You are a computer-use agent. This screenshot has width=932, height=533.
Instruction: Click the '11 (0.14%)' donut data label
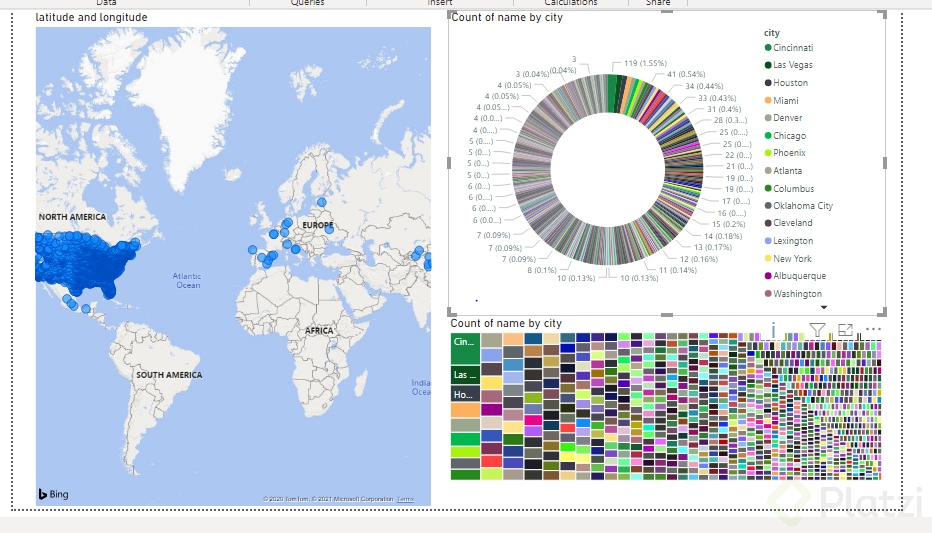coord(678,270)
